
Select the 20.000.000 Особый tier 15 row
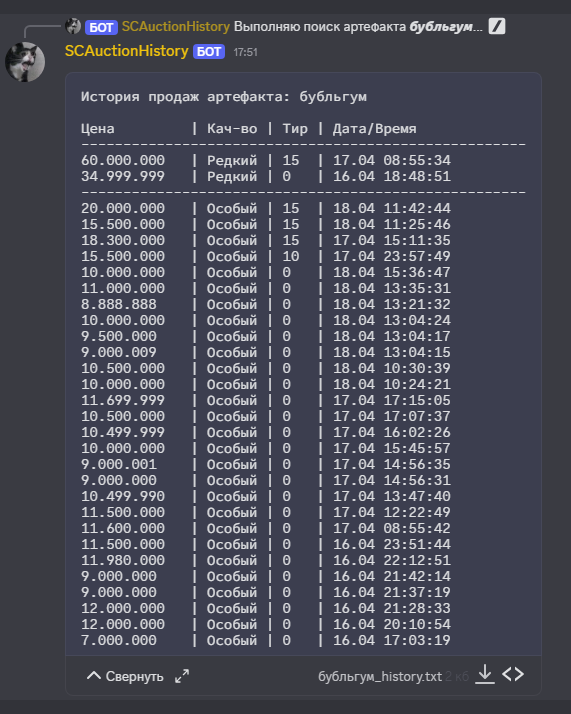point(266,208)
